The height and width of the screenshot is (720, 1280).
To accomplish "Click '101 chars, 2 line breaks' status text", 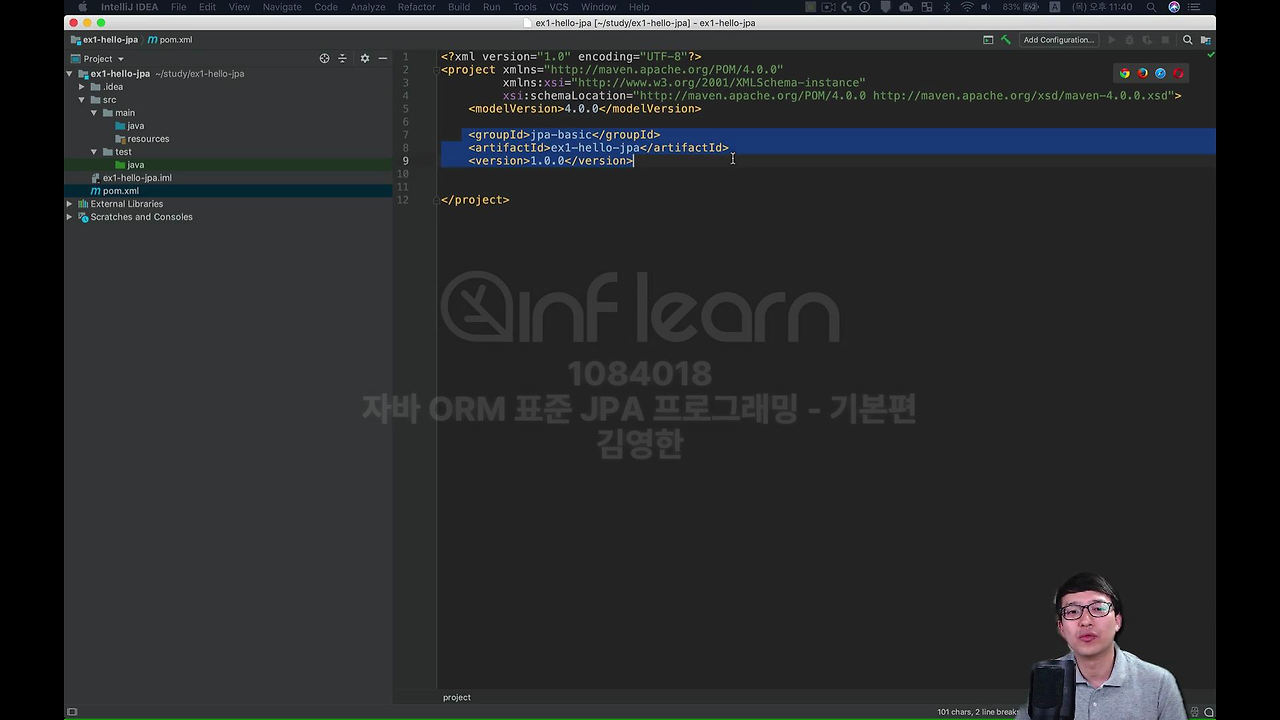I will [978, 712].
